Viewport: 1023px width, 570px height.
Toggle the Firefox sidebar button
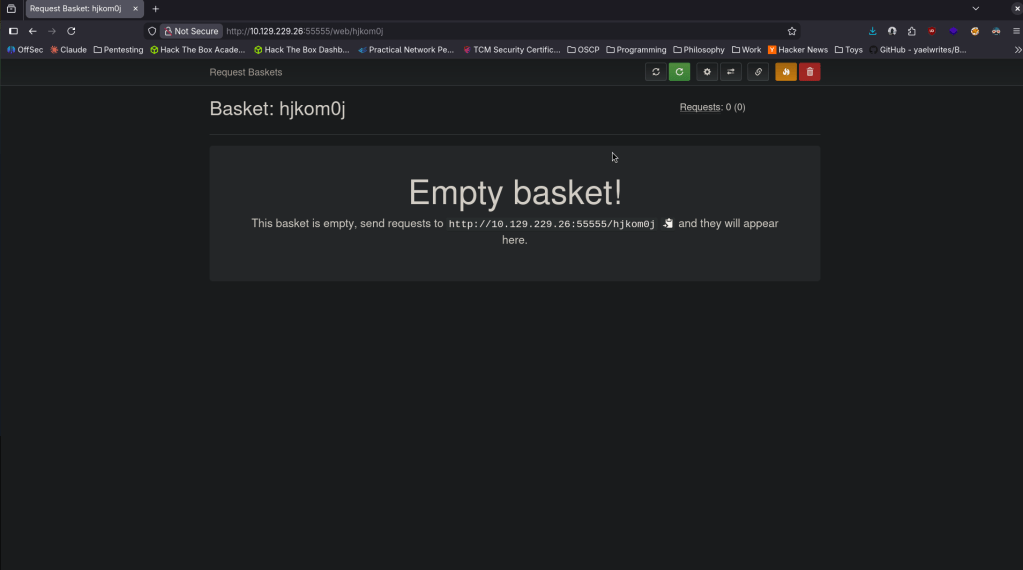pyautogui.click(x=13, y=31)
